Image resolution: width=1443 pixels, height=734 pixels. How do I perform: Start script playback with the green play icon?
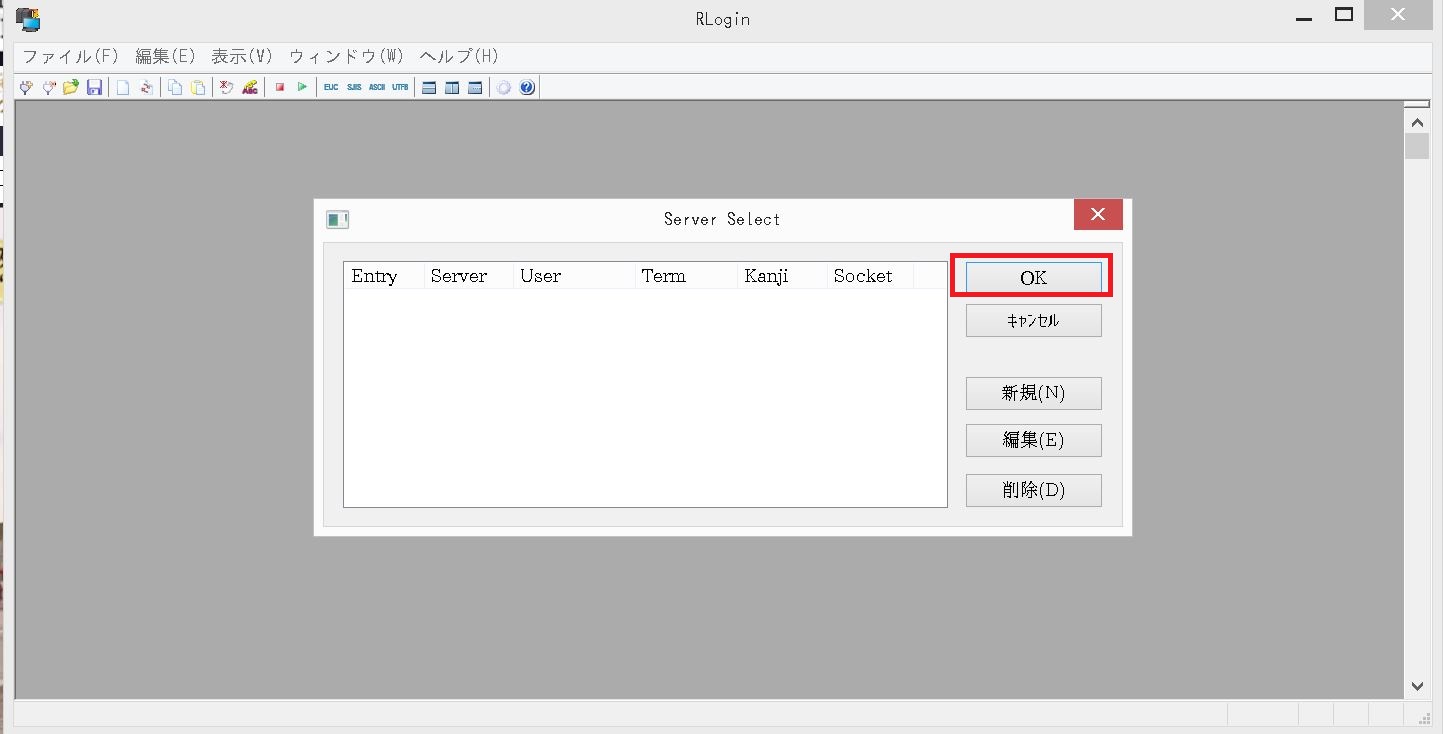(302, 87)
